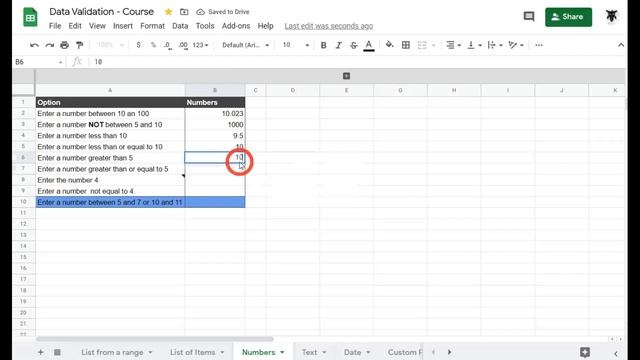Click the green Share button

(x=568, y=17)
